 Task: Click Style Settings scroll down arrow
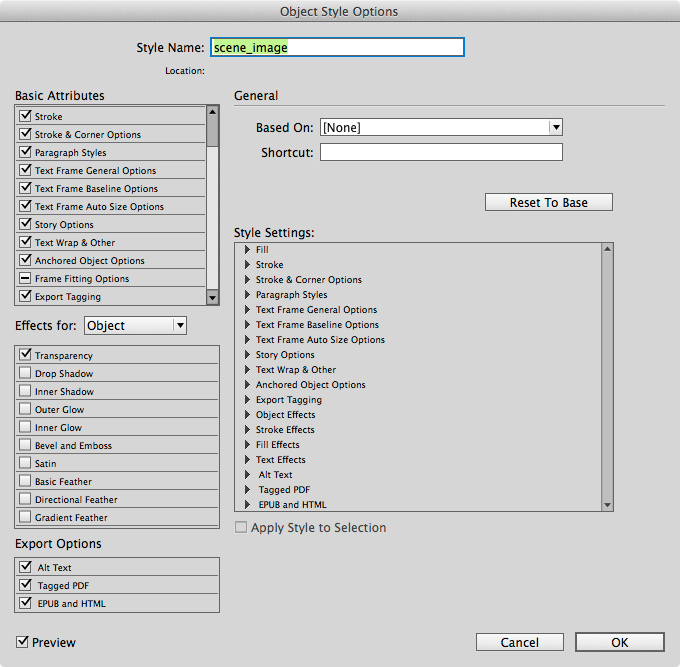coord(607,505)
